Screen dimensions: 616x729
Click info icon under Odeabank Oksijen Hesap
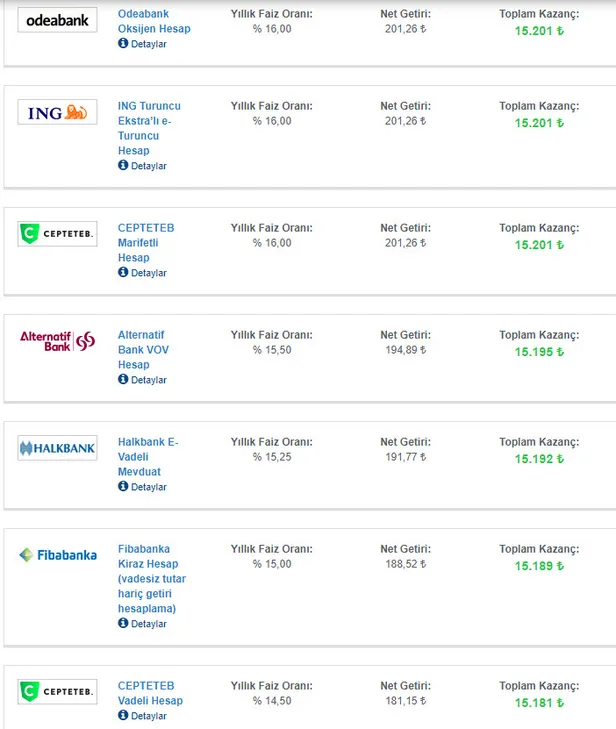click(123, 44)
